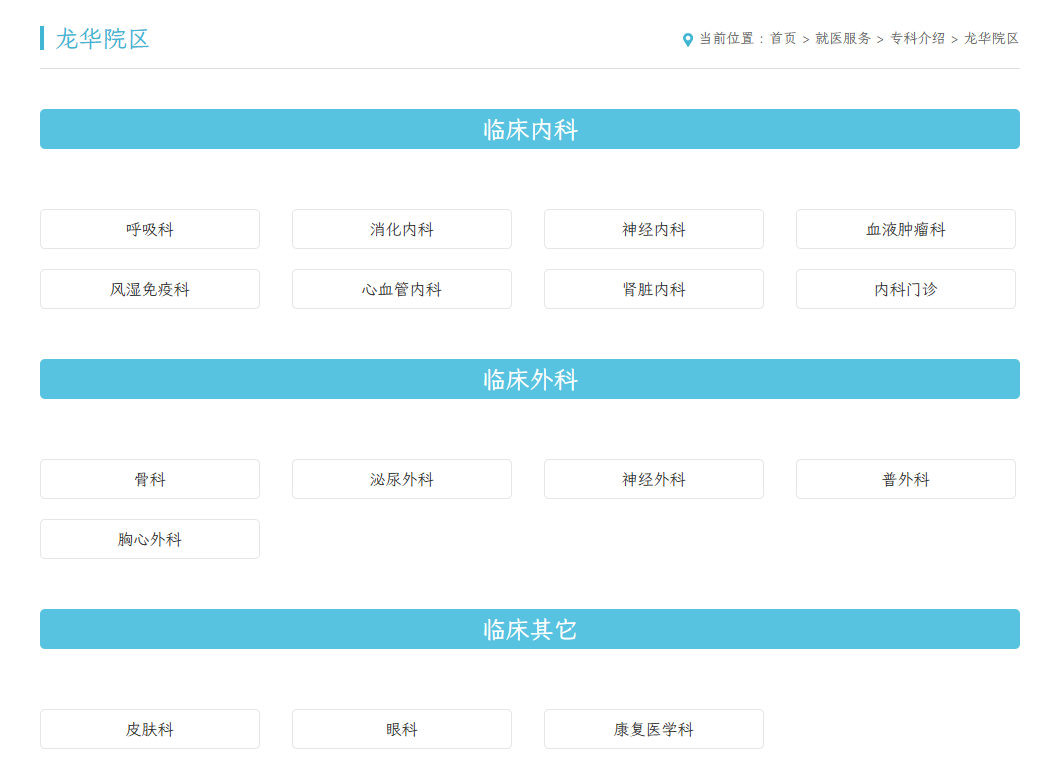Image resolution: width=1055 pixels, height=778 pixels.
Task: Open 内科门诊 clinic page
Action: [x=906, y=289]
